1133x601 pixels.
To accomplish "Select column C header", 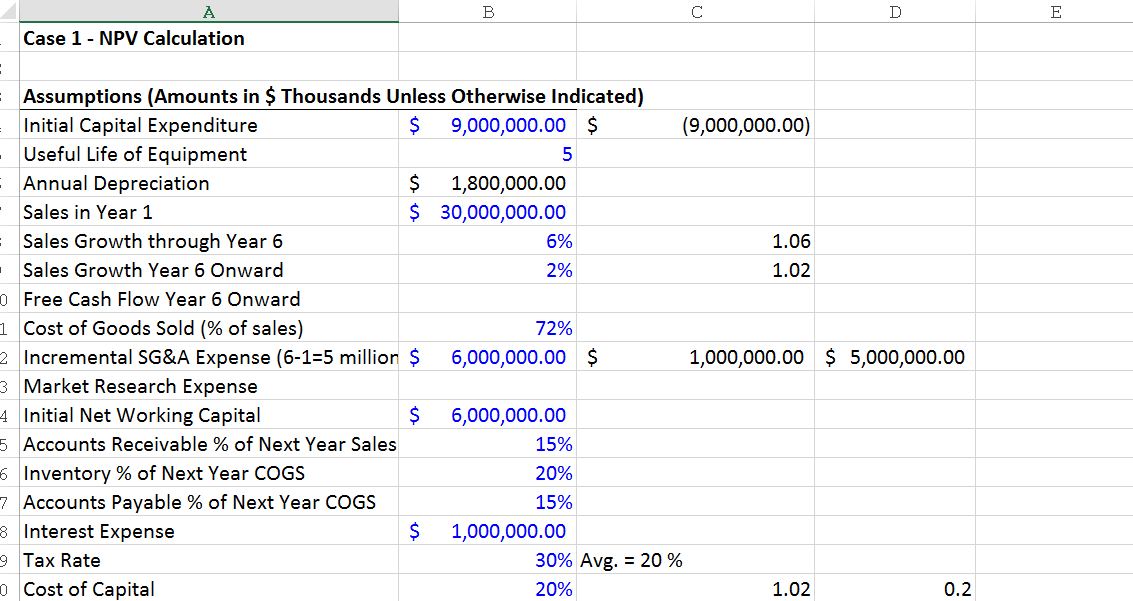I will [696, 12].
